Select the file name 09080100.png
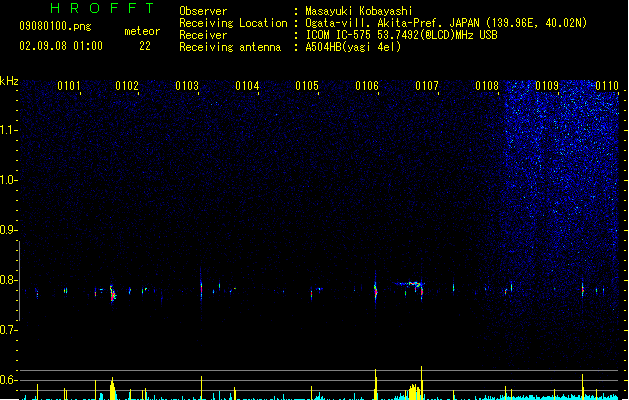 click(55, 27)
